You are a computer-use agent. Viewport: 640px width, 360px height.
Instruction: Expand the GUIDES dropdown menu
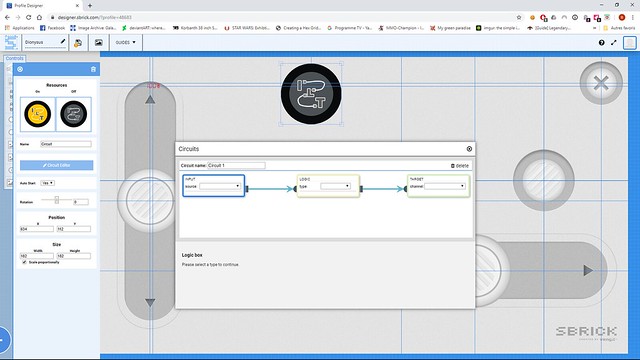pos(126,42)
